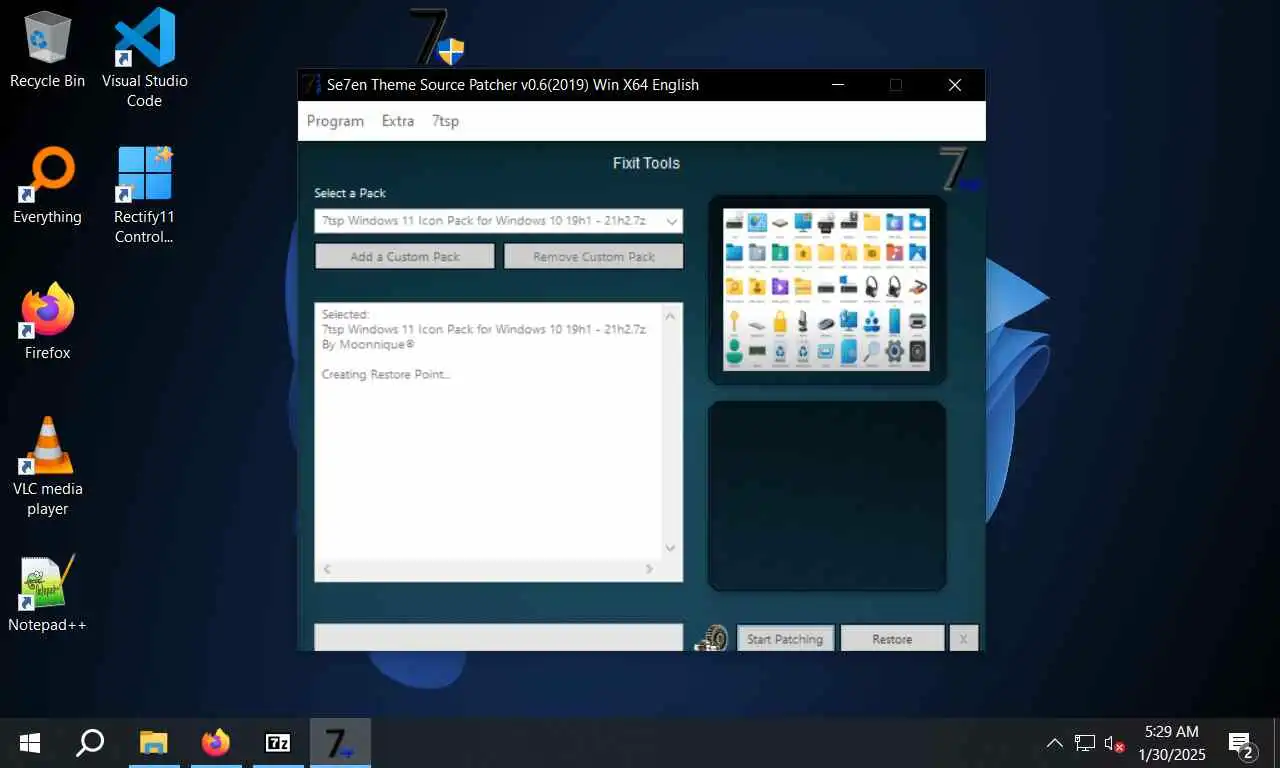Image resolution: width=1280 pixels, height=768 pixels.
Task: Show hidden system tray icons
Action: click(x=1054, y=743)
